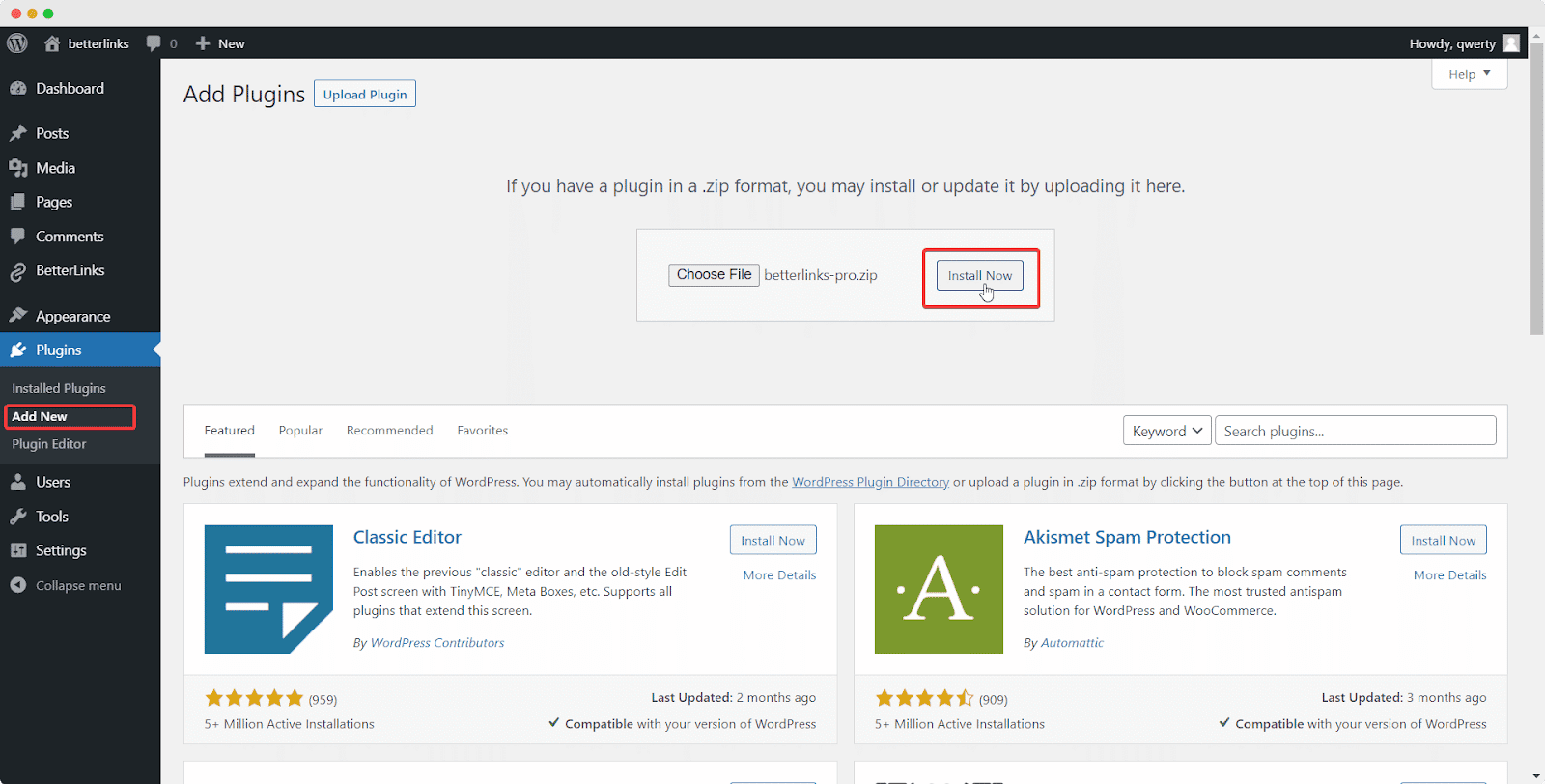
Task: Switch to the Favorites tab
Action: point(483,431)
